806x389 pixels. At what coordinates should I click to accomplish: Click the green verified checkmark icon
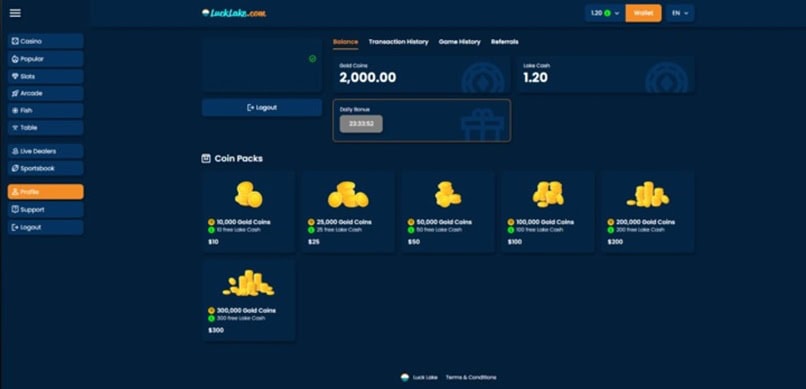[x=313, y=59]
